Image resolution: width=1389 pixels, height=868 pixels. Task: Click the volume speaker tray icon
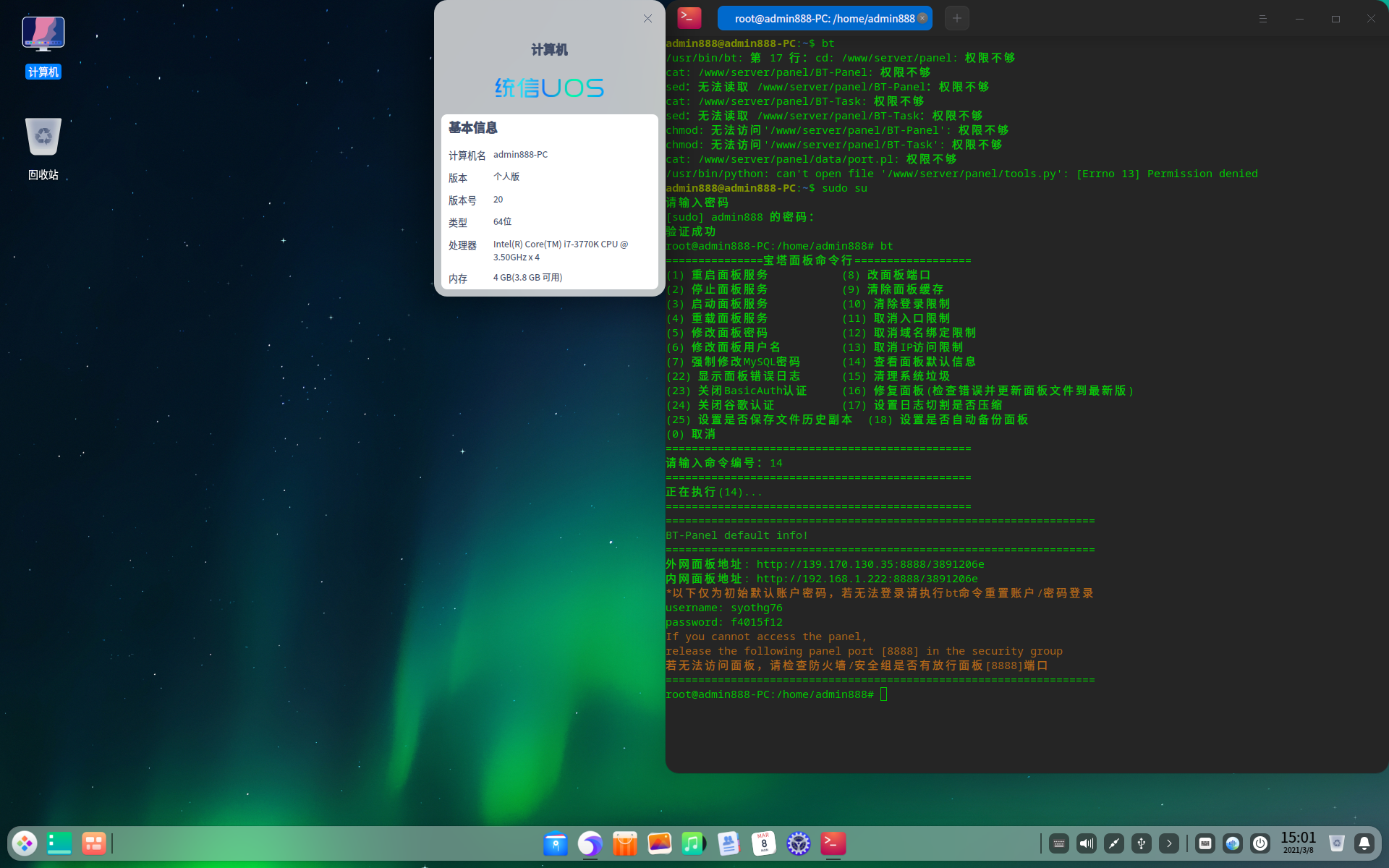point(1087,843)
